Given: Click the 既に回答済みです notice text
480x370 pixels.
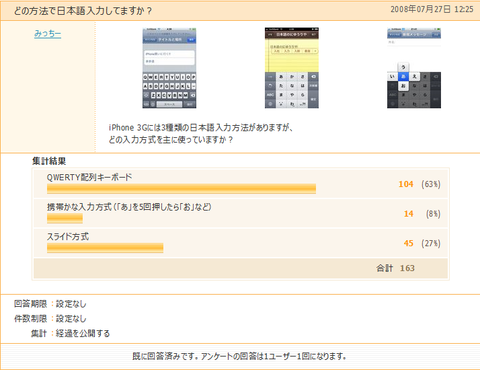Looking at the screenshot, I should coord(239,356).
